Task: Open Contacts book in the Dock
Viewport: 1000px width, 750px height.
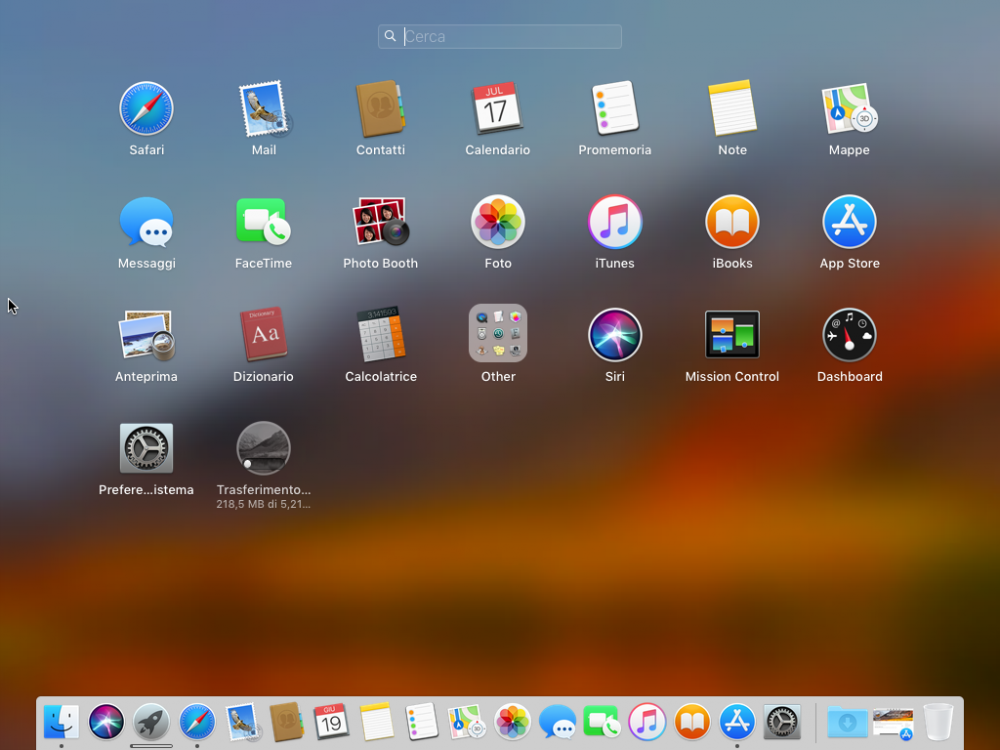Action: click(286, 722)
